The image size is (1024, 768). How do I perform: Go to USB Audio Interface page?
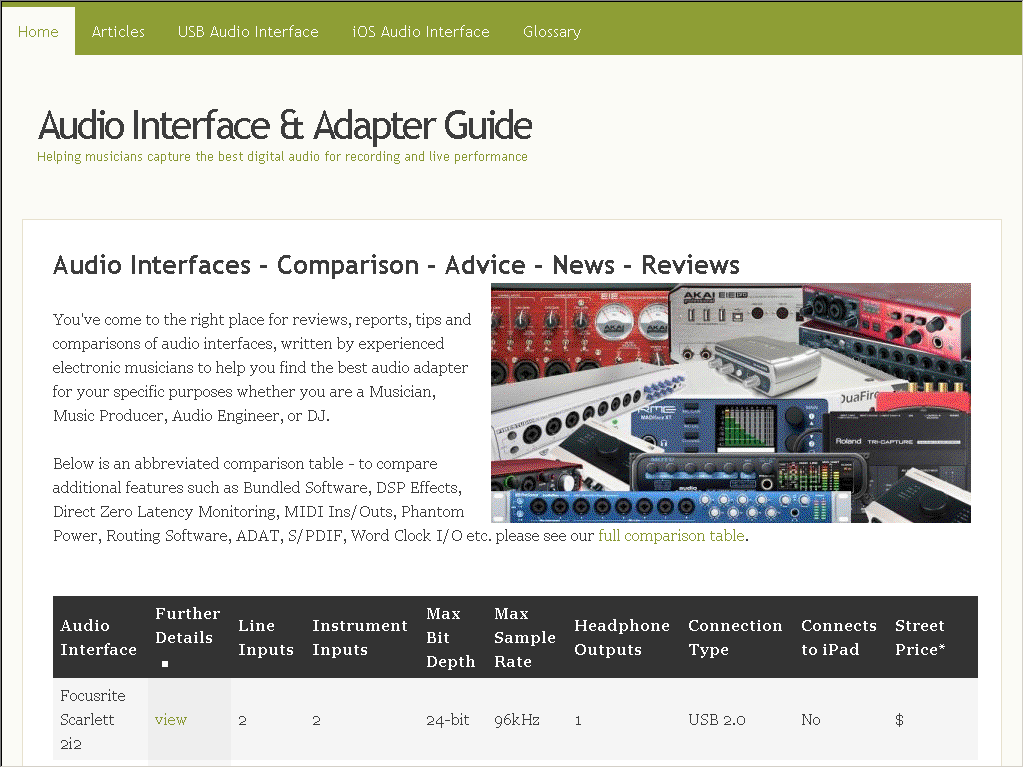pos(248,31)
